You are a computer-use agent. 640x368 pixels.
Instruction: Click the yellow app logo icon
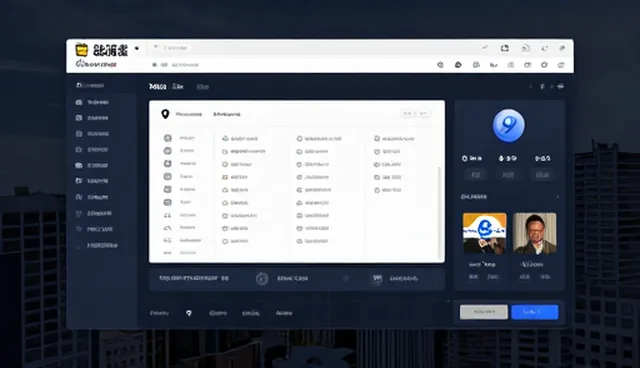pyautogui.click(x=82, y=50)
